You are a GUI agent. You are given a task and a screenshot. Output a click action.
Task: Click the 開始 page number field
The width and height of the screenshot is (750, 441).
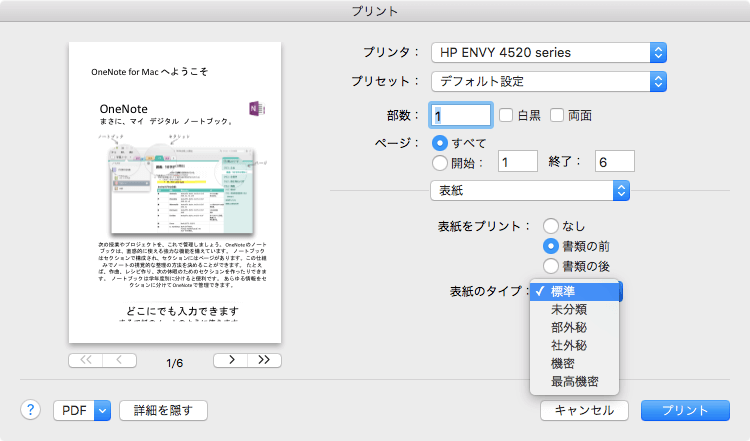tap(518, 162)
